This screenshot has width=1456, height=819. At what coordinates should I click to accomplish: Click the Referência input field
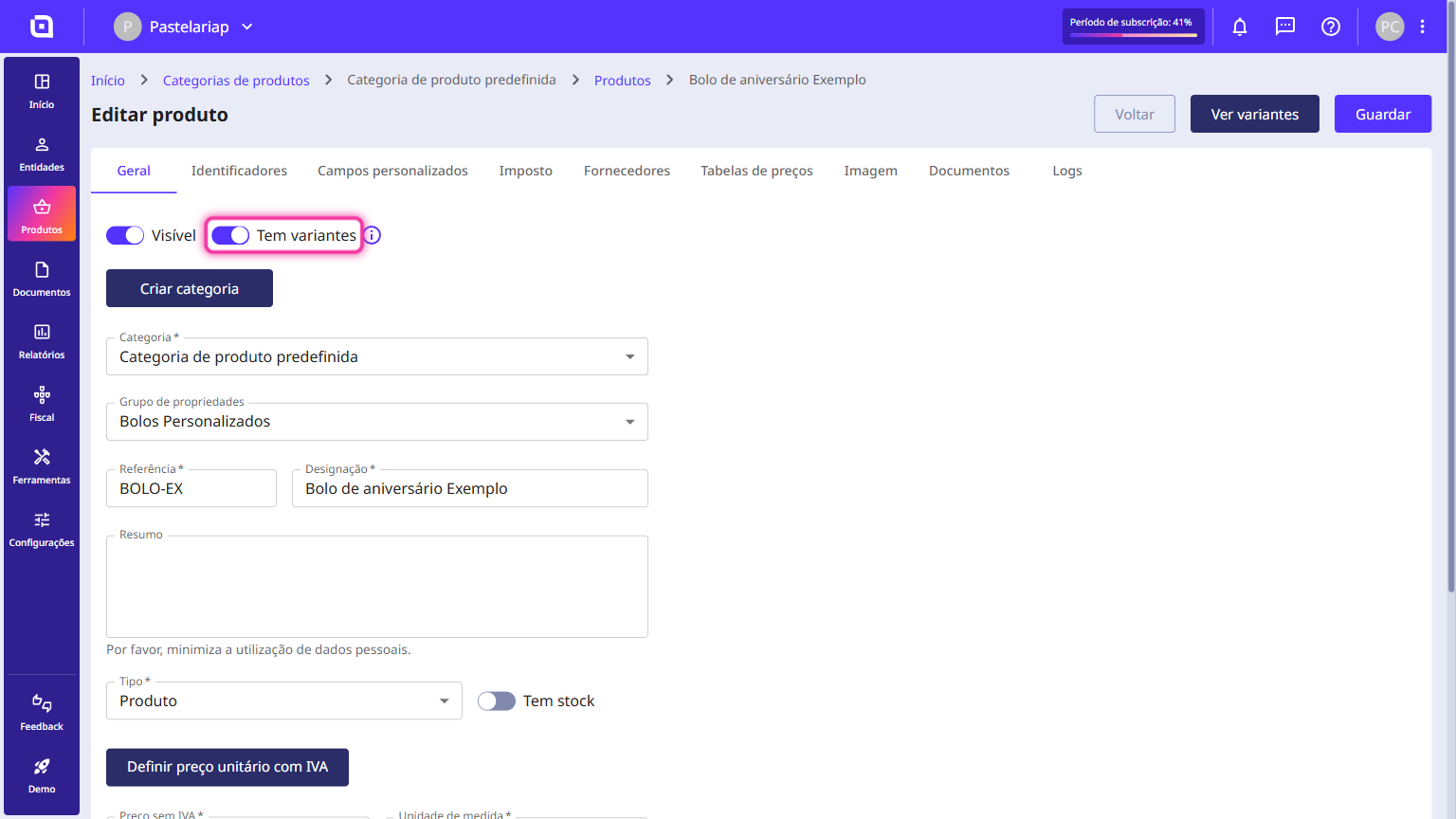click(191, 488)
